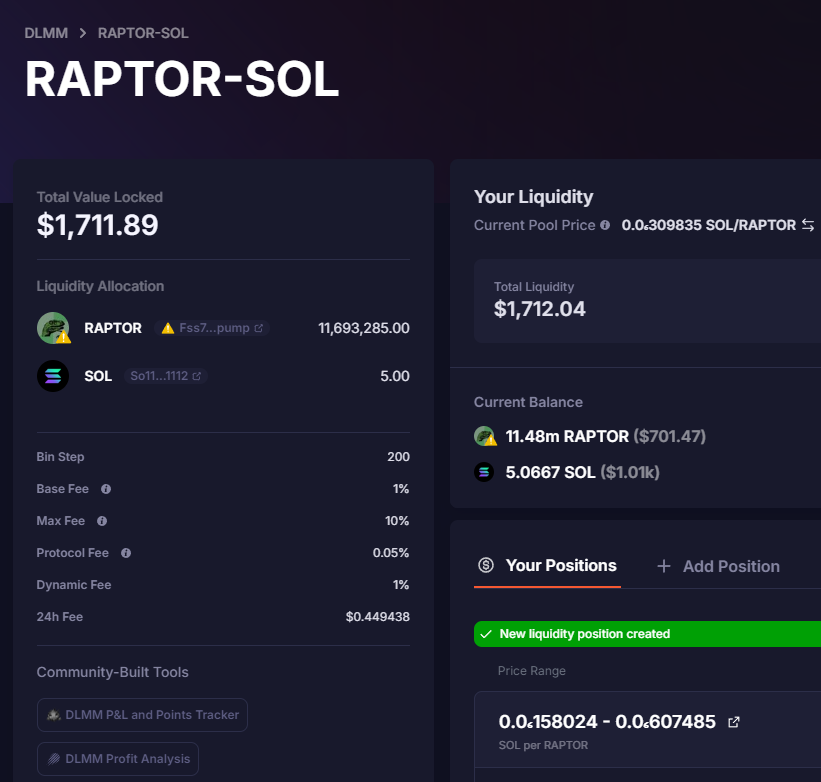Select the 11.48m RAPTOR balance text

coord(567,436)
